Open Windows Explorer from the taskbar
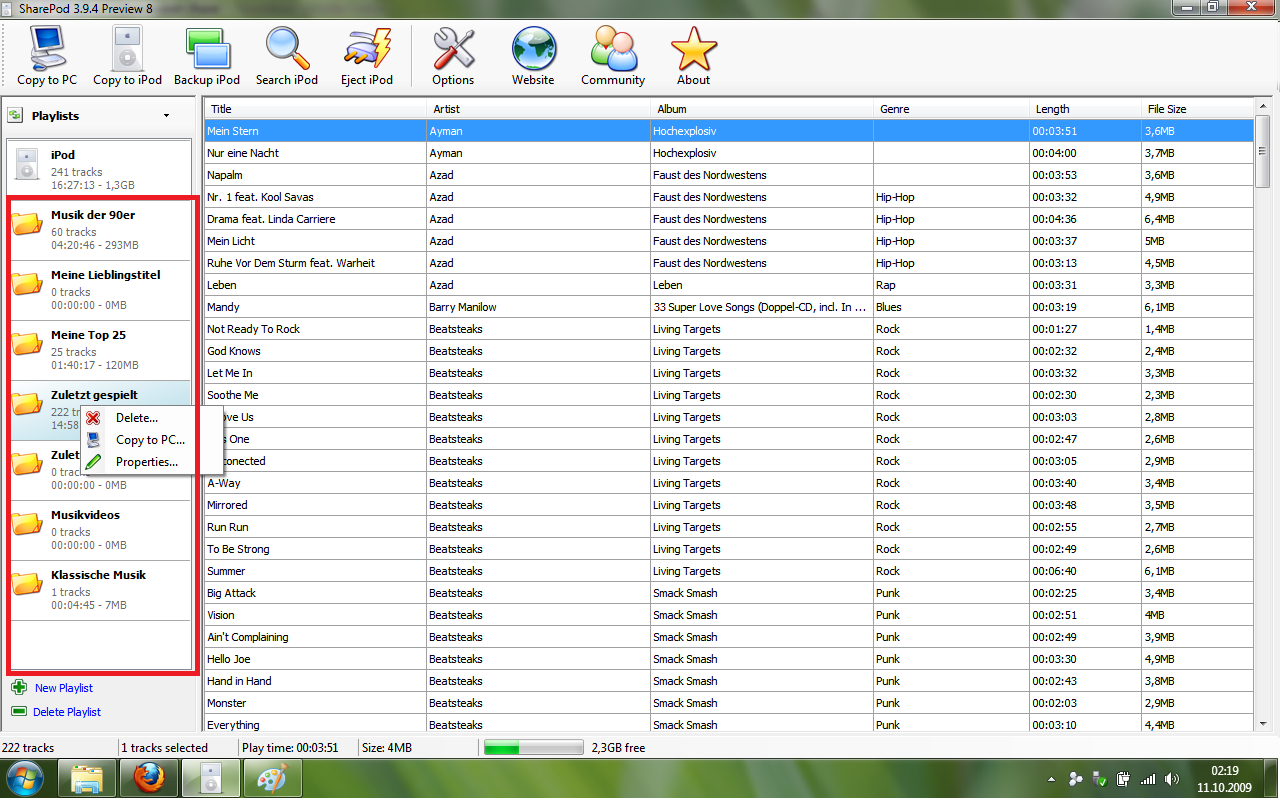Viewport: 1280px width, 800px height. pos(87,778)
